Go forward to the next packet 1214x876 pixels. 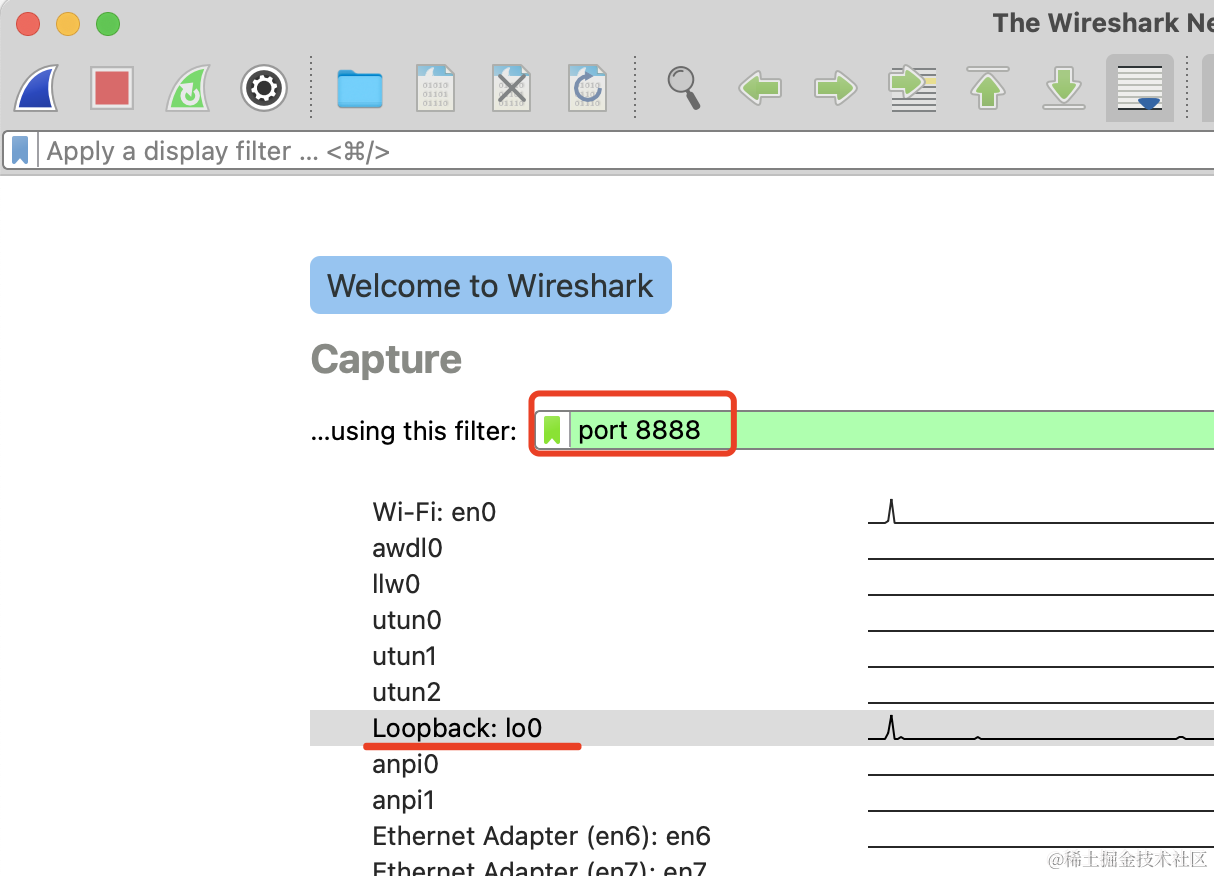click(x=836, y=88)
